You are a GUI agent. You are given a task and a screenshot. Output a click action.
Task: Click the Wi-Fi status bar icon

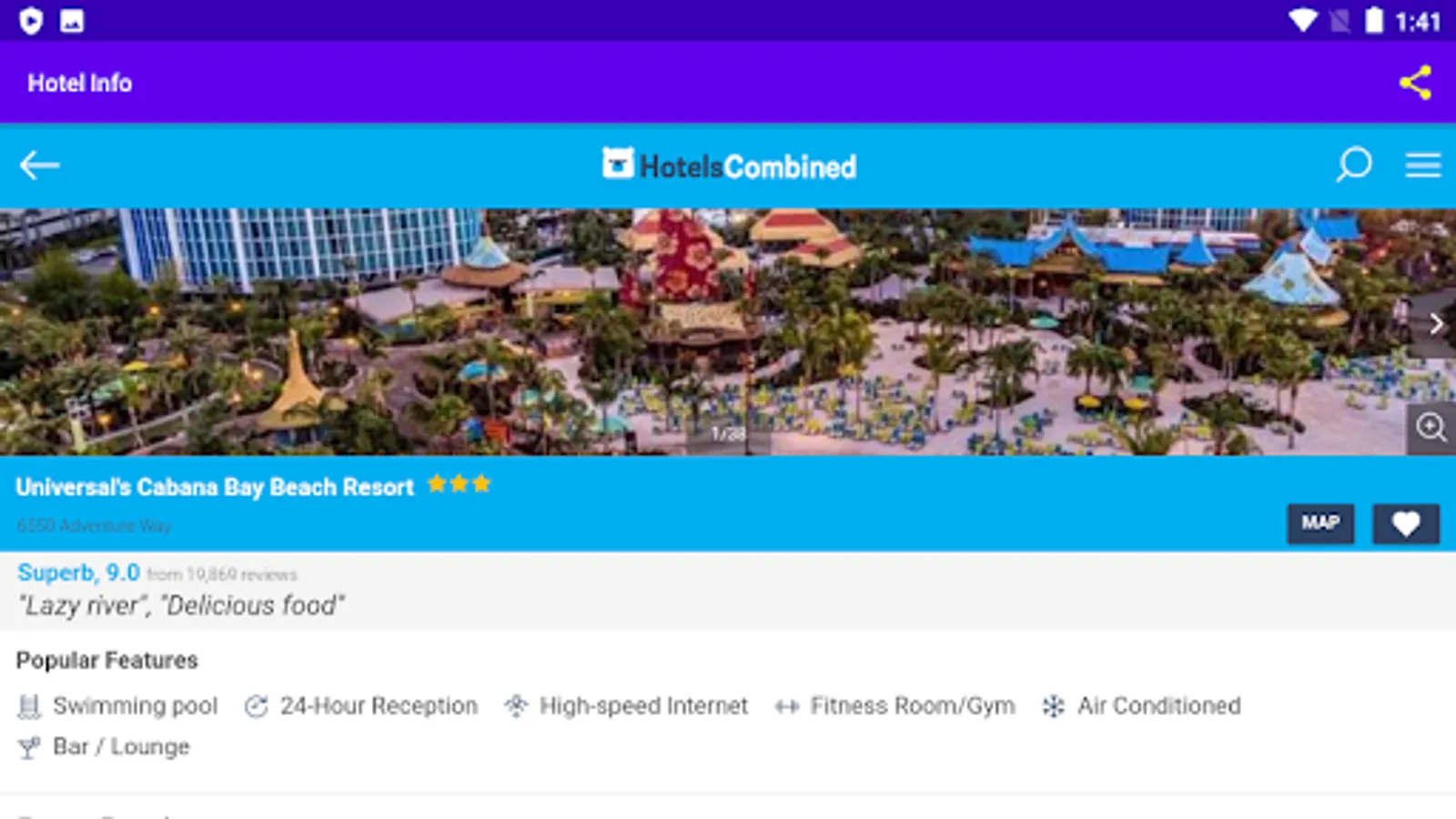coord(1302,20)
